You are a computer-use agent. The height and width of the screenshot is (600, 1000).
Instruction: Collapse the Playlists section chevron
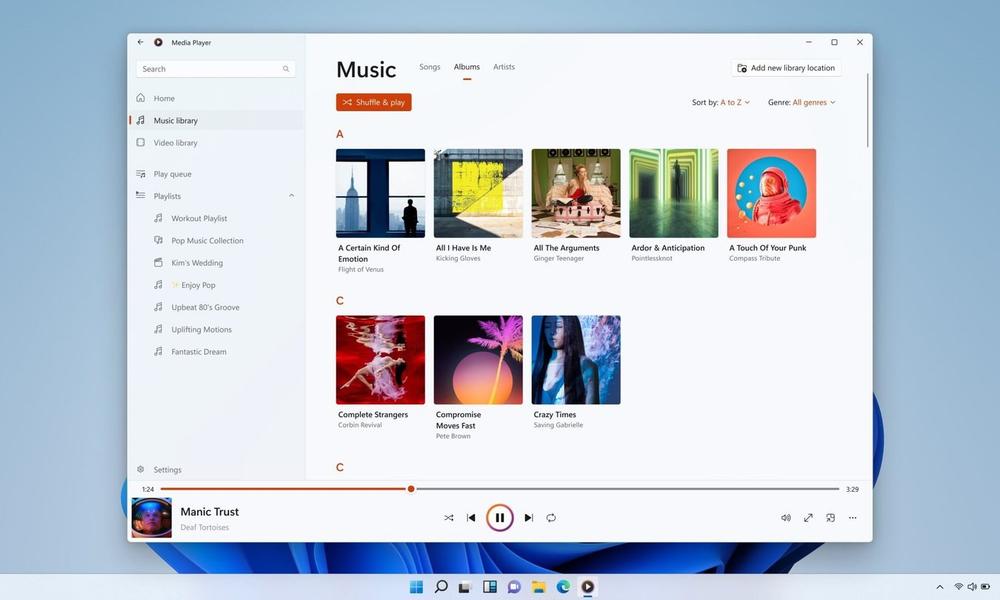(291, 196)
